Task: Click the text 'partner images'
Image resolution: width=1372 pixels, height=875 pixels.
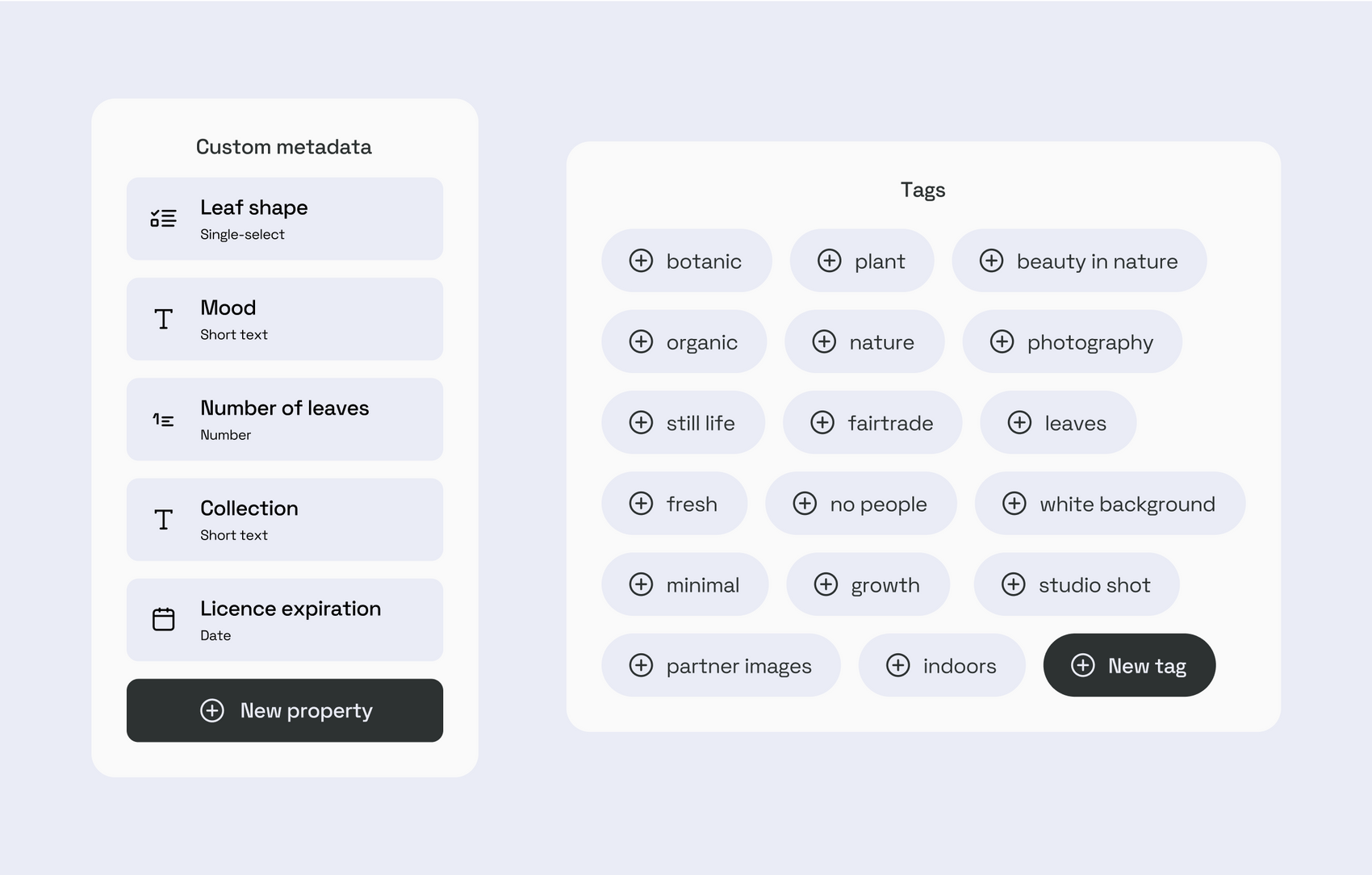Action: click(739, 667)
